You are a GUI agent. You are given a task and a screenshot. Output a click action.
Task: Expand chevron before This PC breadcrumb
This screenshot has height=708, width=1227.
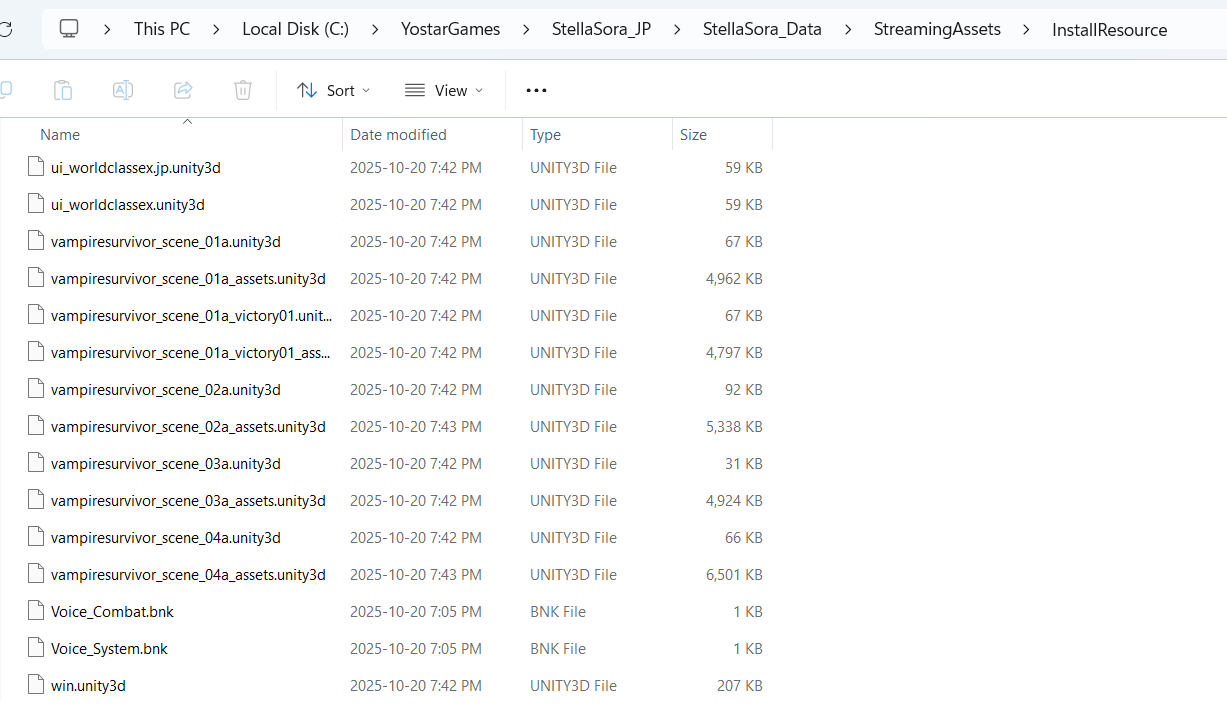(108, 29)
